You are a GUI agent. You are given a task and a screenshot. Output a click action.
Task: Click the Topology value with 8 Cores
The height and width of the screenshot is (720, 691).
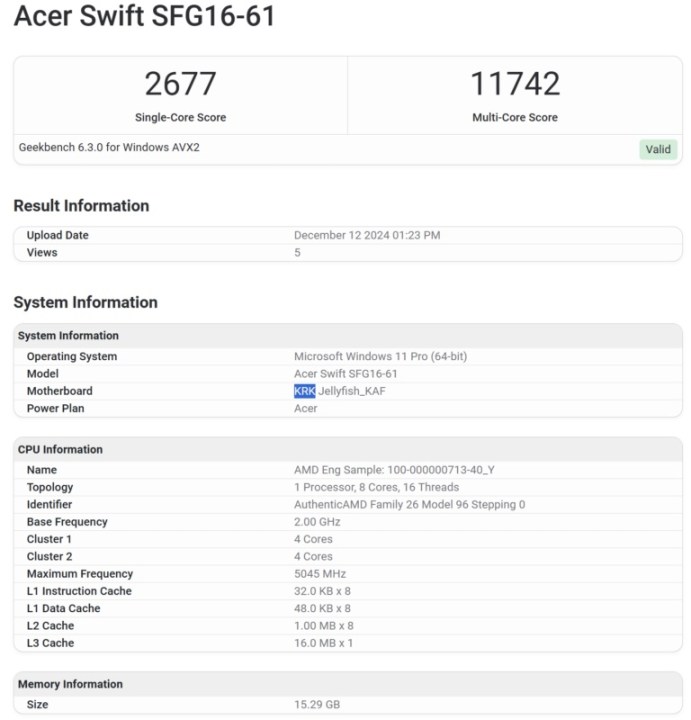(x=376, y=487)
